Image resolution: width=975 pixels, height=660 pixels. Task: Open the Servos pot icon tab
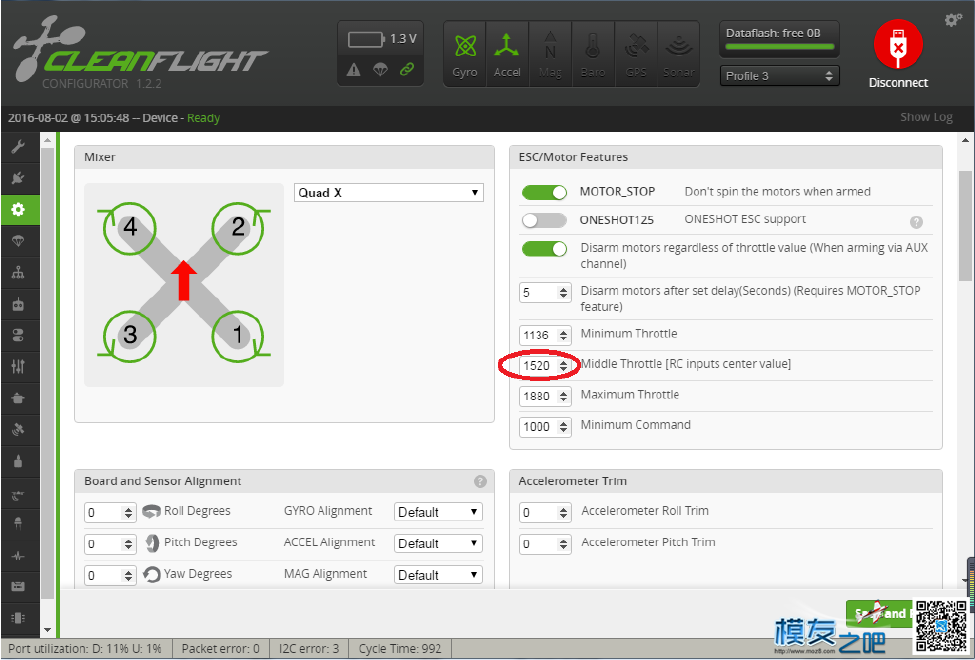pos(18,398)
